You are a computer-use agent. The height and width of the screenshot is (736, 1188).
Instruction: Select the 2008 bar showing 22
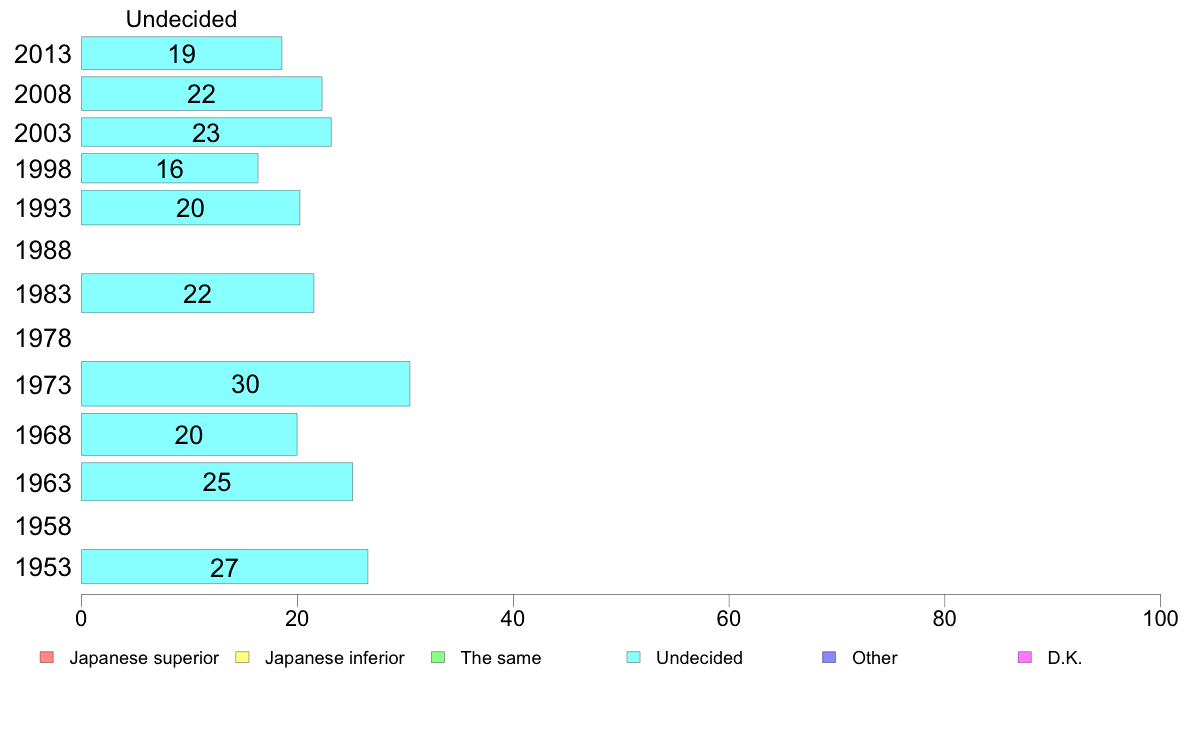pos(202,93)
